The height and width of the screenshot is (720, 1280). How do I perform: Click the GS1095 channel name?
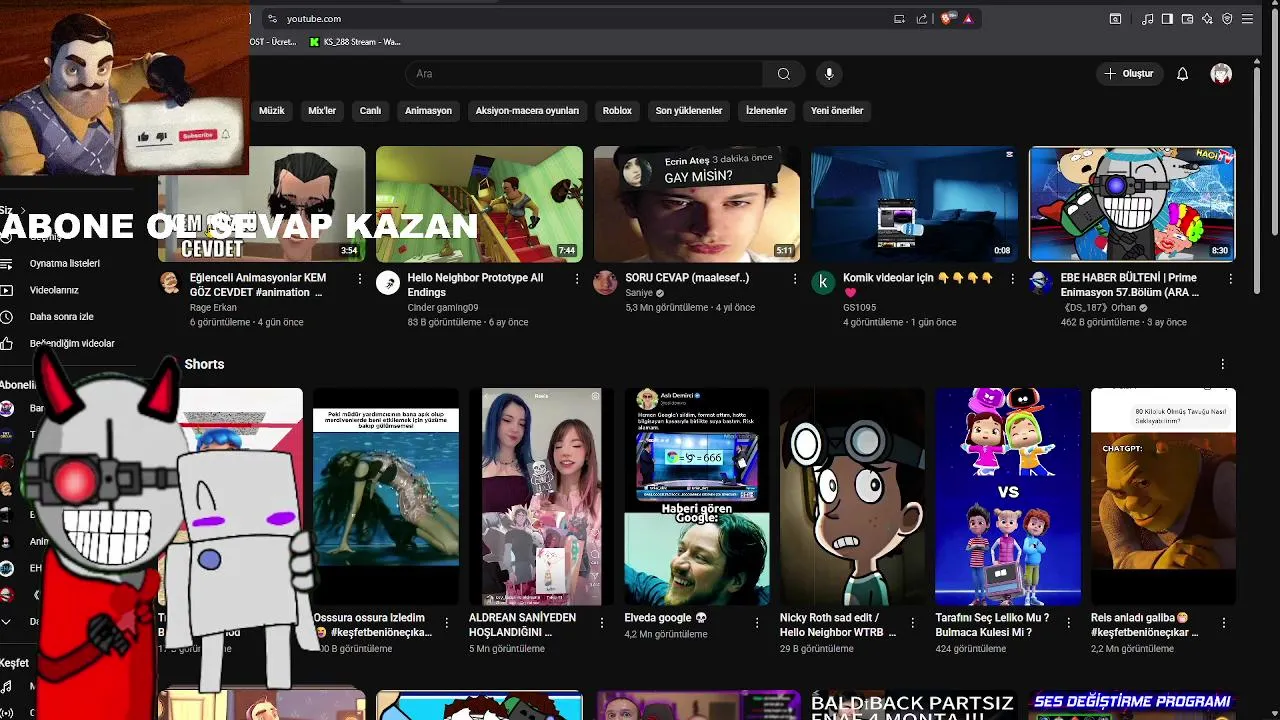[859, 308]
